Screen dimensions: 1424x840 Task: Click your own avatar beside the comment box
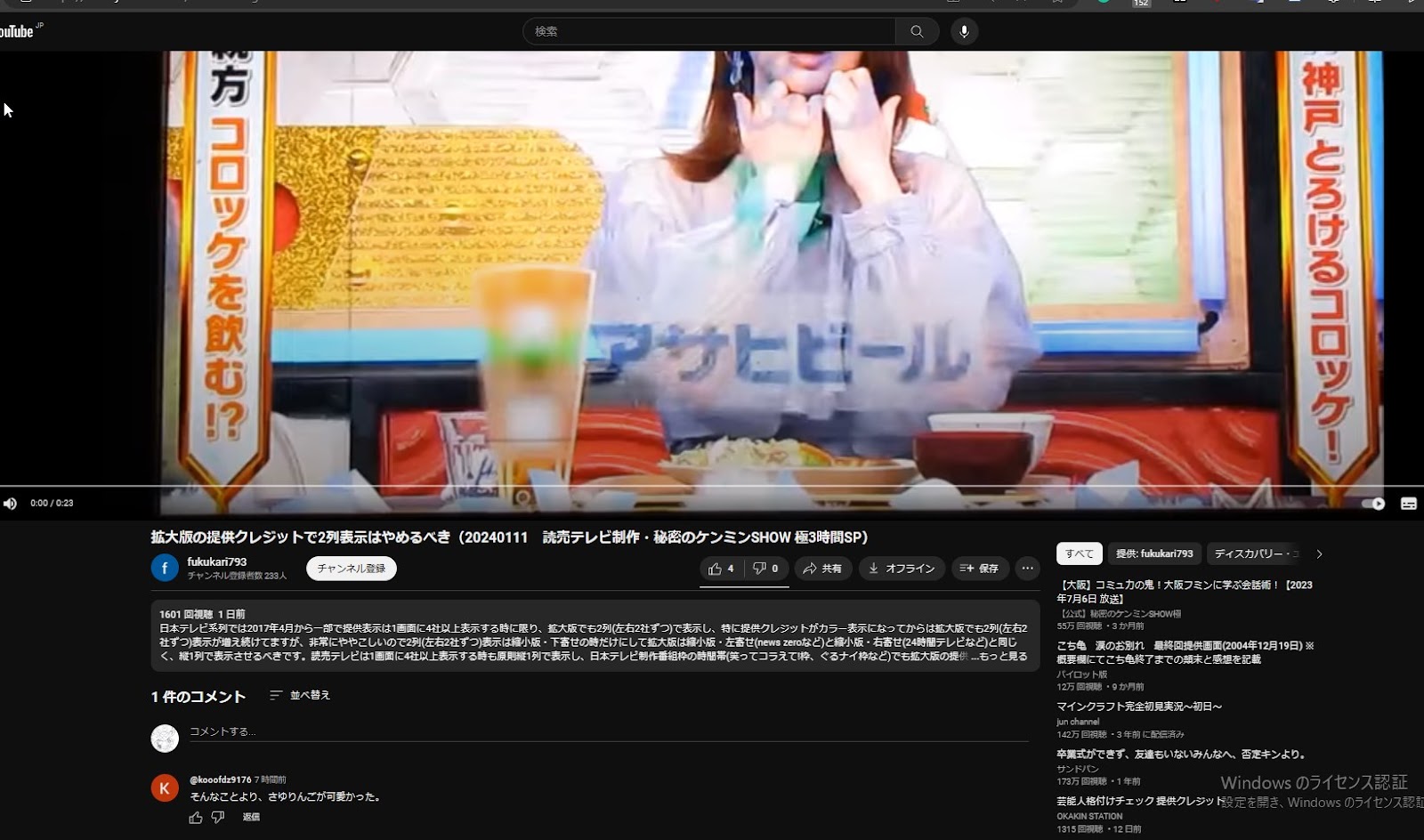pos(165,738)
